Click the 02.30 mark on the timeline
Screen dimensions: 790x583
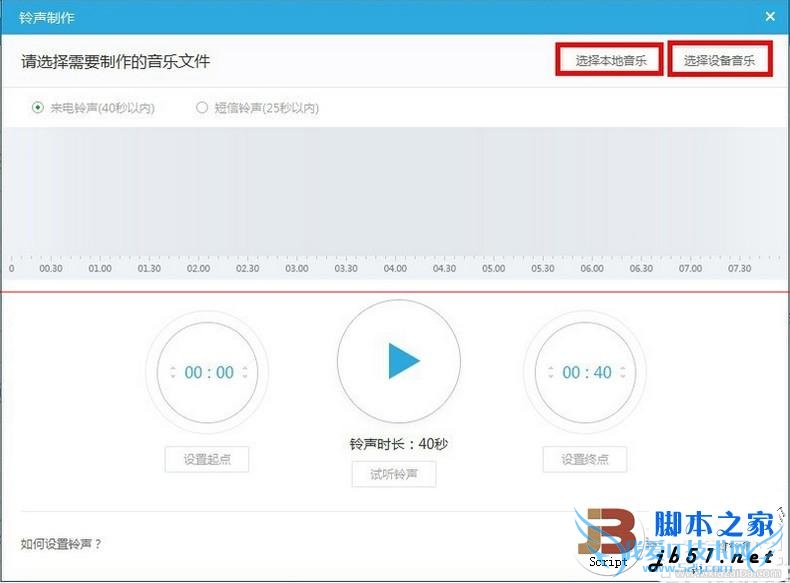click(248, 269)
